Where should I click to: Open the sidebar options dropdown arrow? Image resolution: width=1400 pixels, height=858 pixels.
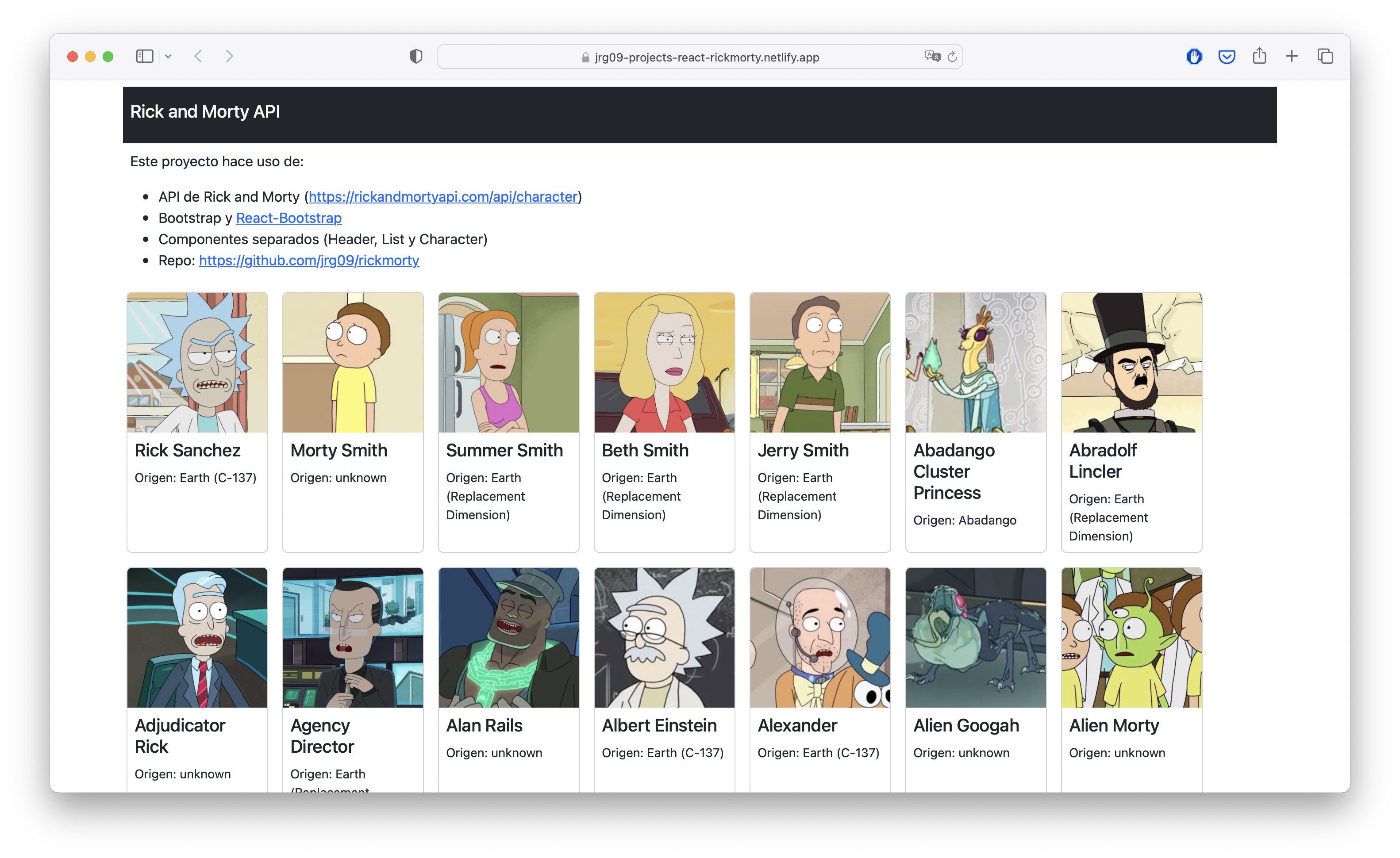pyautogui.click(x=168, y=56)
